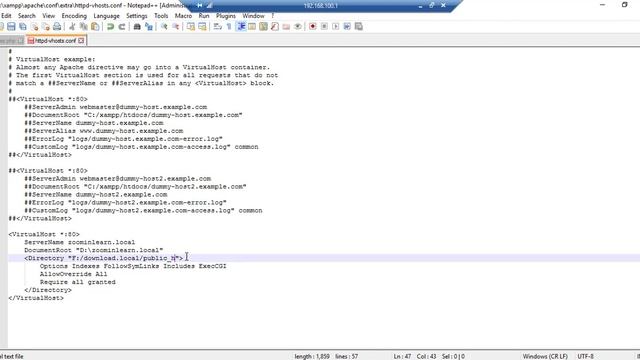Save the current file via toolbar
The image size is (640, 360).
(x=11, y=27)
